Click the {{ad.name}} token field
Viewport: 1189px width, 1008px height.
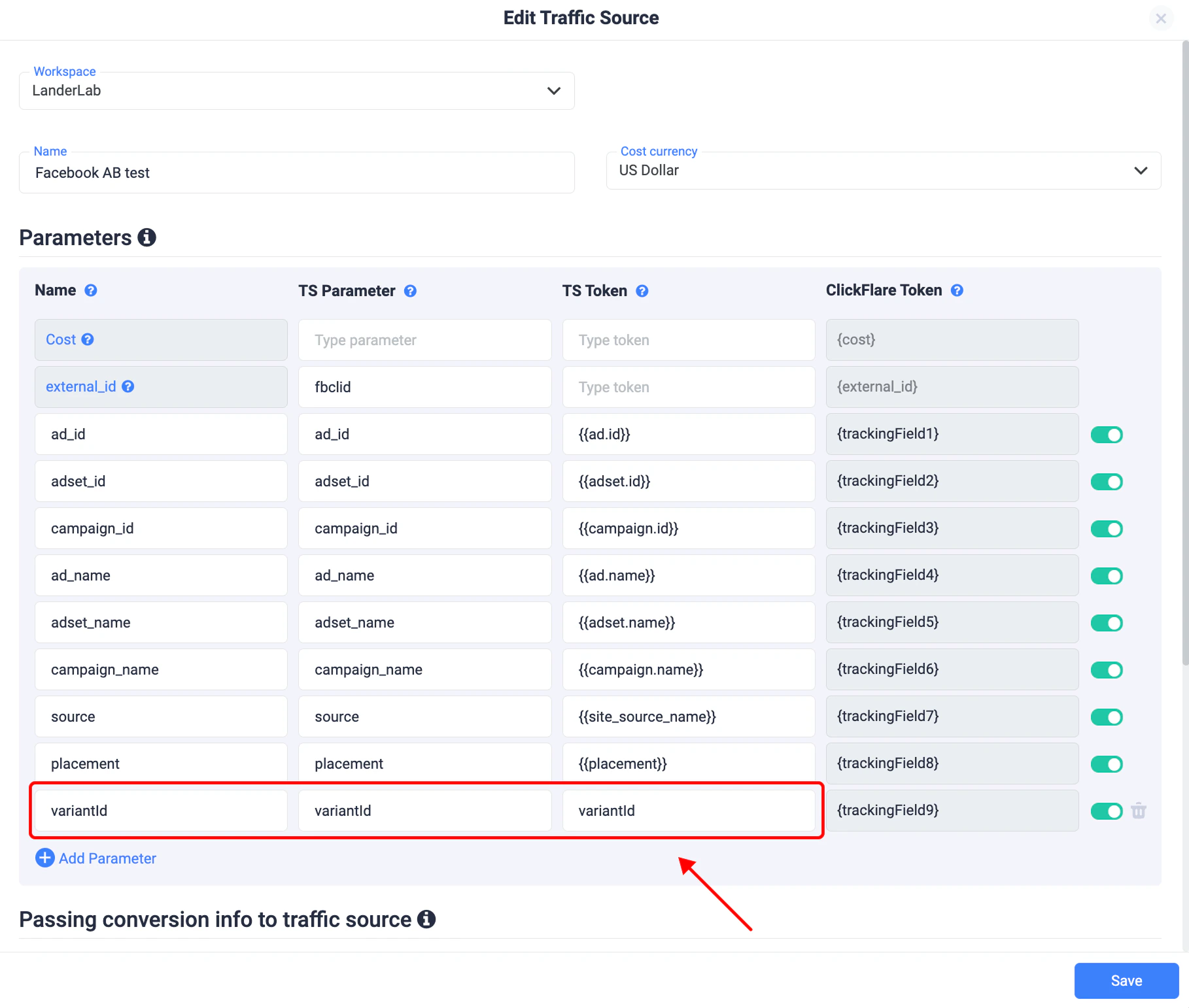coord(689,575)
